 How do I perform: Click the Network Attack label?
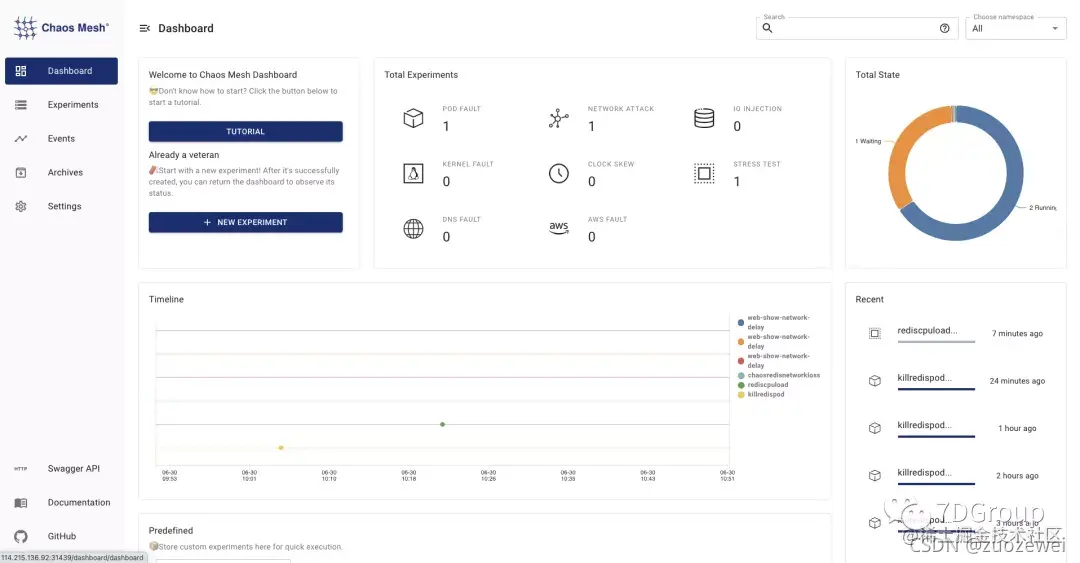tap(621, 109)
